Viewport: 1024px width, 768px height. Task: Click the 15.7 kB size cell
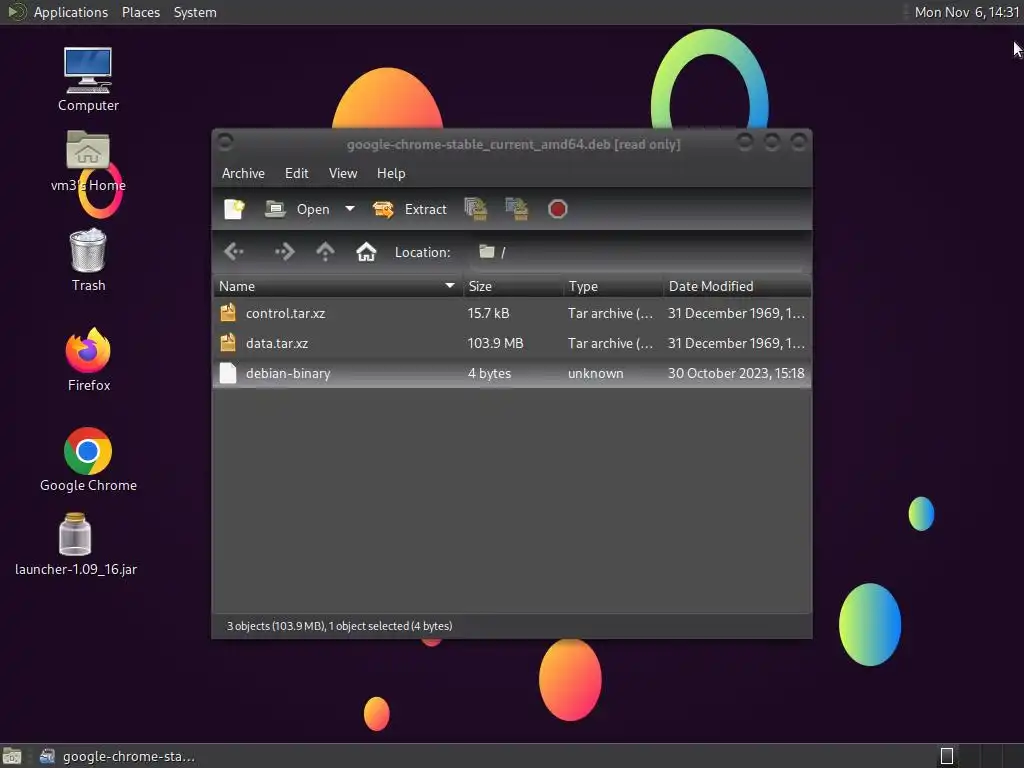488,313
